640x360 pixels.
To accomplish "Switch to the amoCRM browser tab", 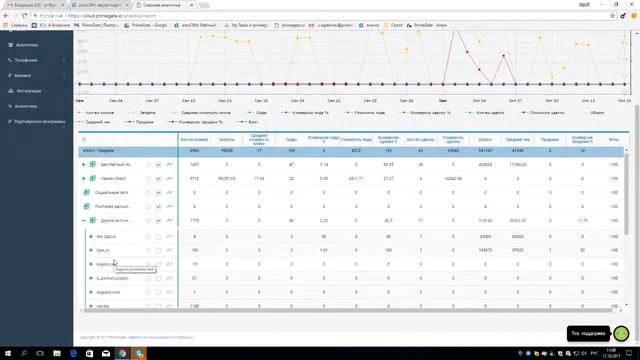I will (99, 5).
